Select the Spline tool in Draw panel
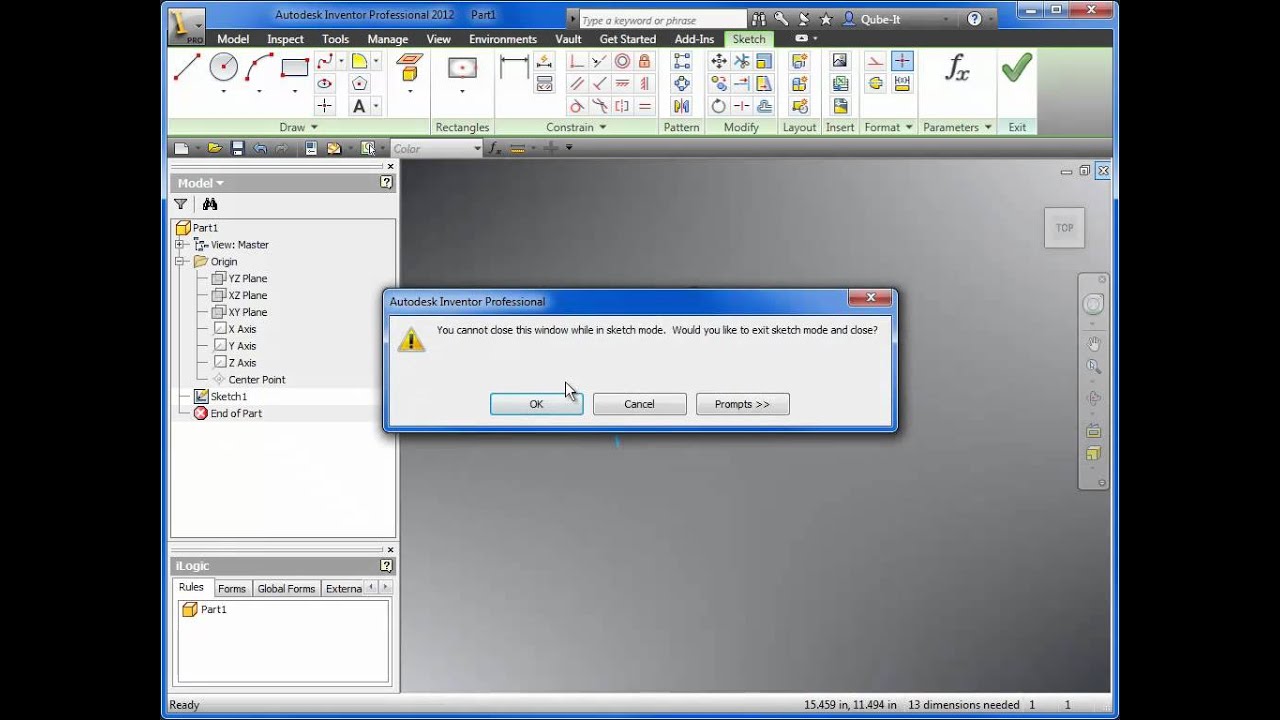 (324, 62)
